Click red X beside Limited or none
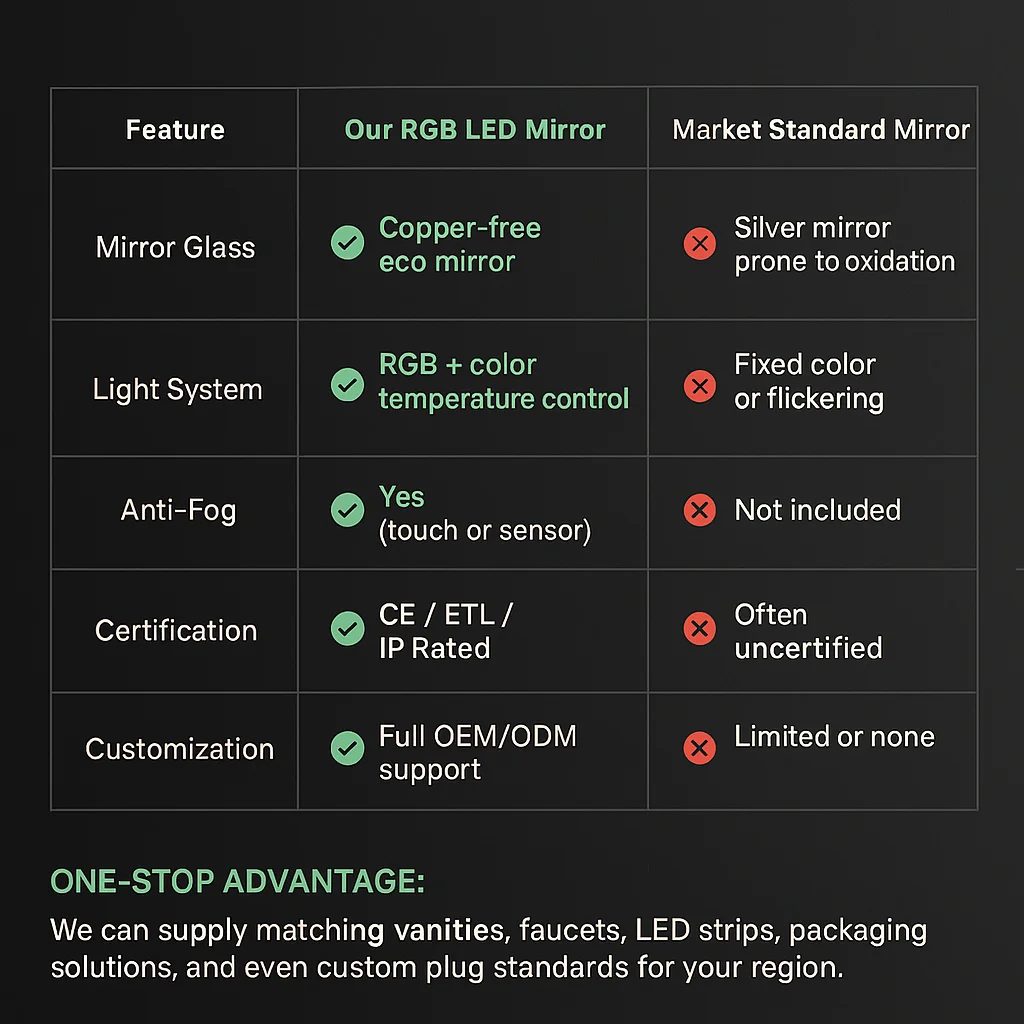 pyautogui.click(x=699, y=747)
